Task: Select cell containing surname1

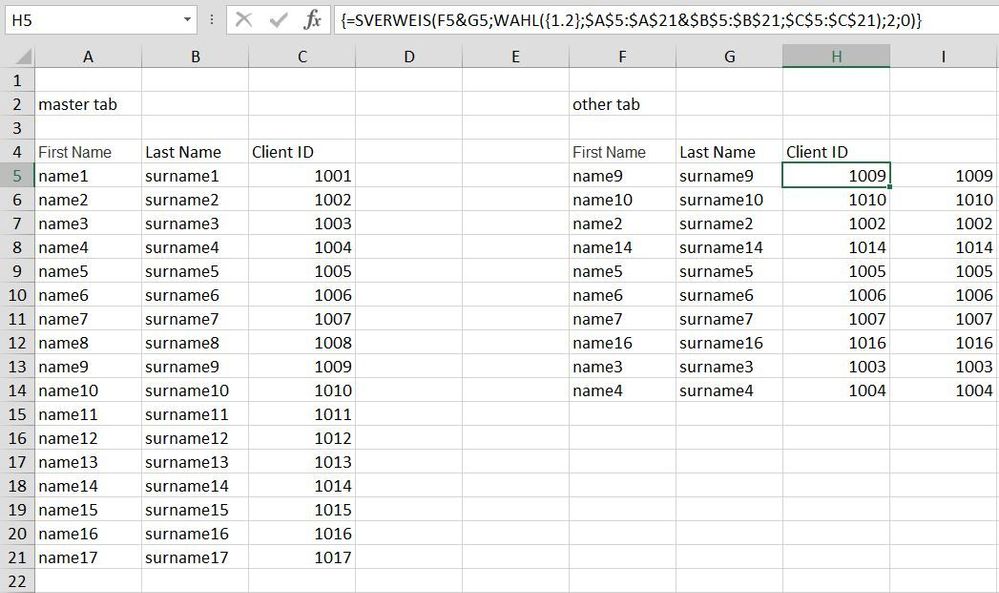Action: (x=195, y=176)
